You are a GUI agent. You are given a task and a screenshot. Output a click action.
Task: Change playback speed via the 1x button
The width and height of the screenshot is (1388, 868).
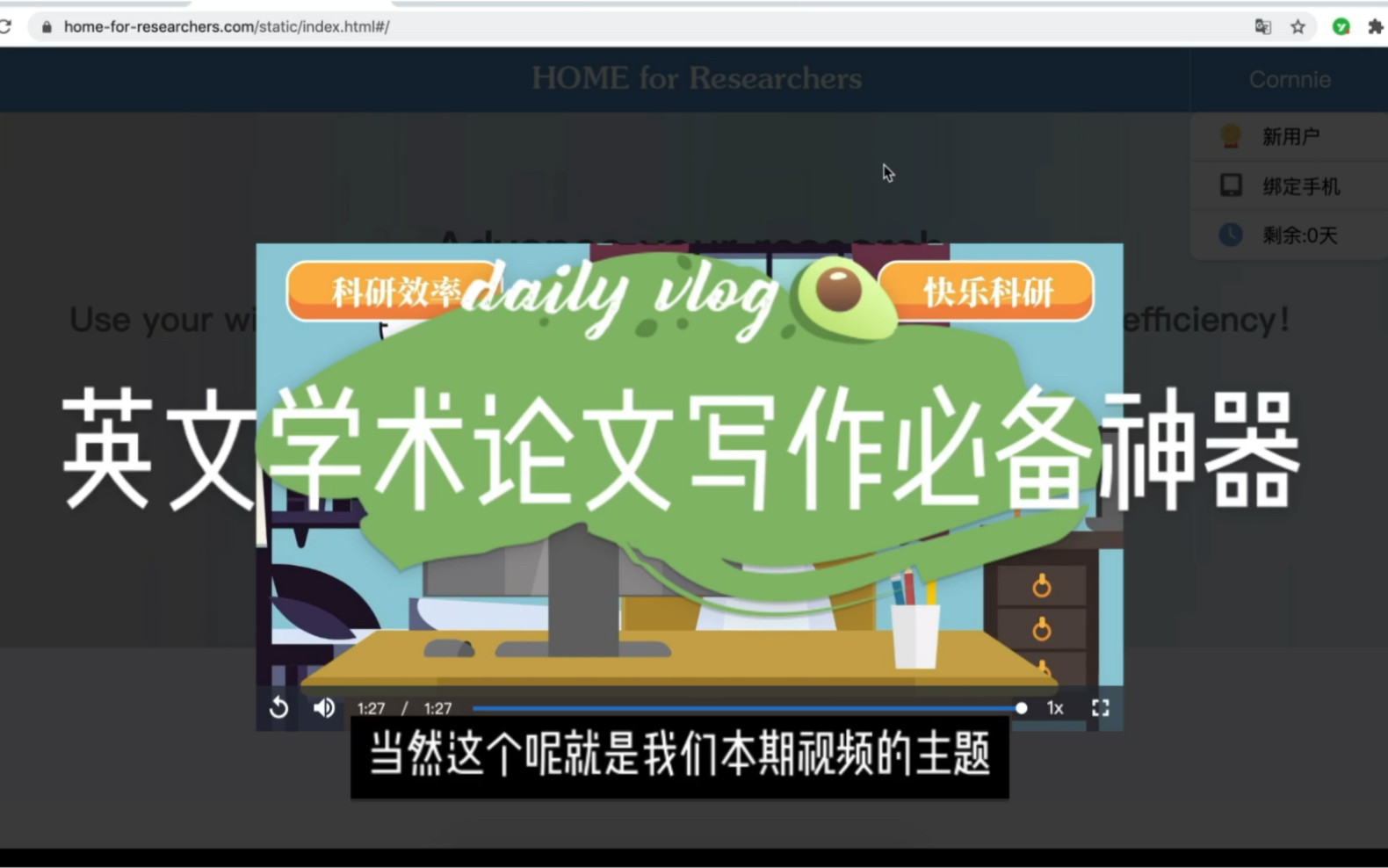point(1055,708)
